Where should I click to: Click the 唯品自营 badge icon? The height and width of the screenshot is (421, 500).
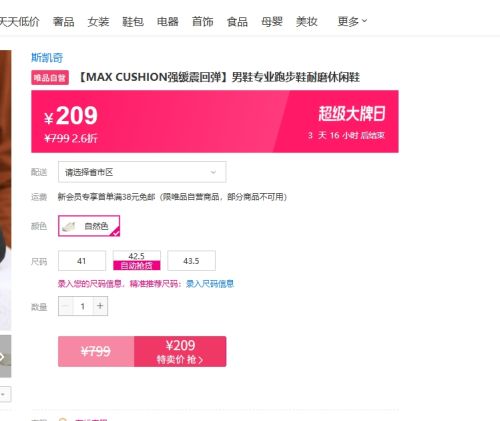click(x=50, y=78)
